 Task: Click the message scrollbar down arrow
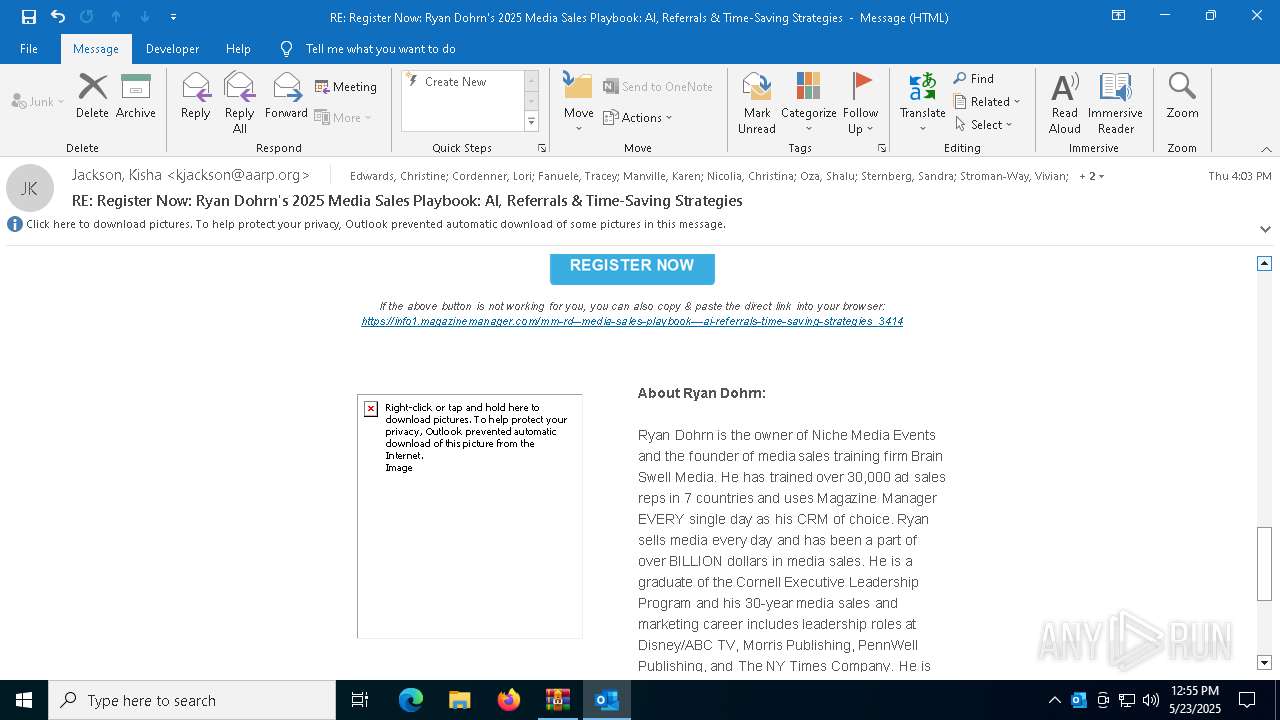(x=1264, y=662)
